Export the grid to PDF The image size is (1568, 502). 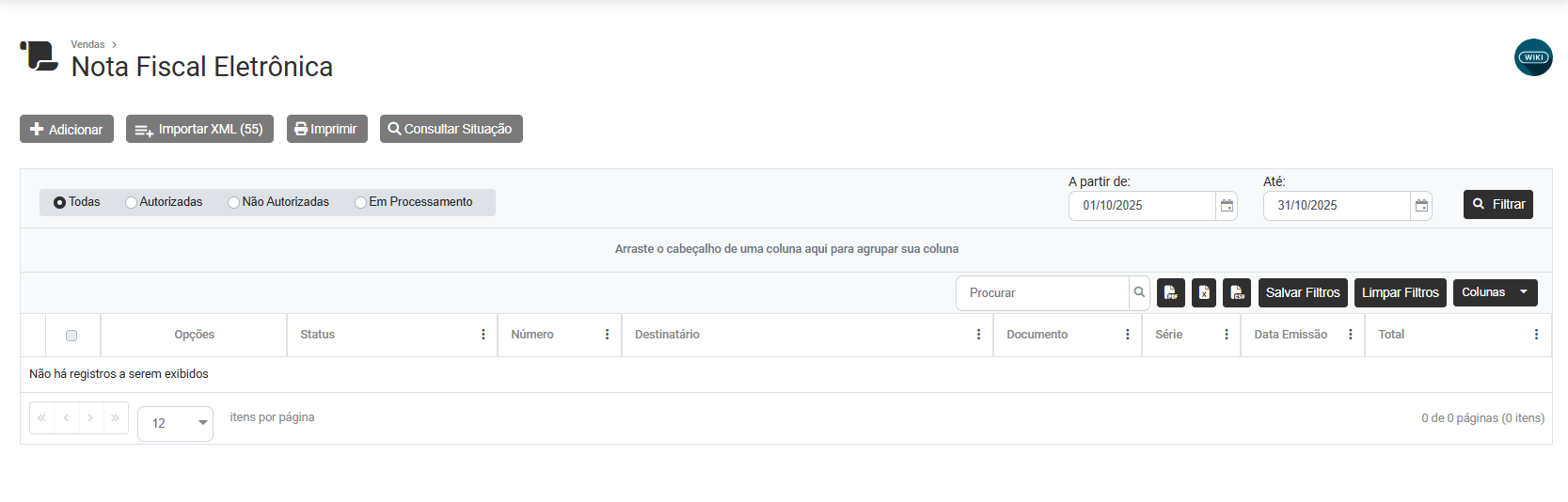[x=1170, y=293]
